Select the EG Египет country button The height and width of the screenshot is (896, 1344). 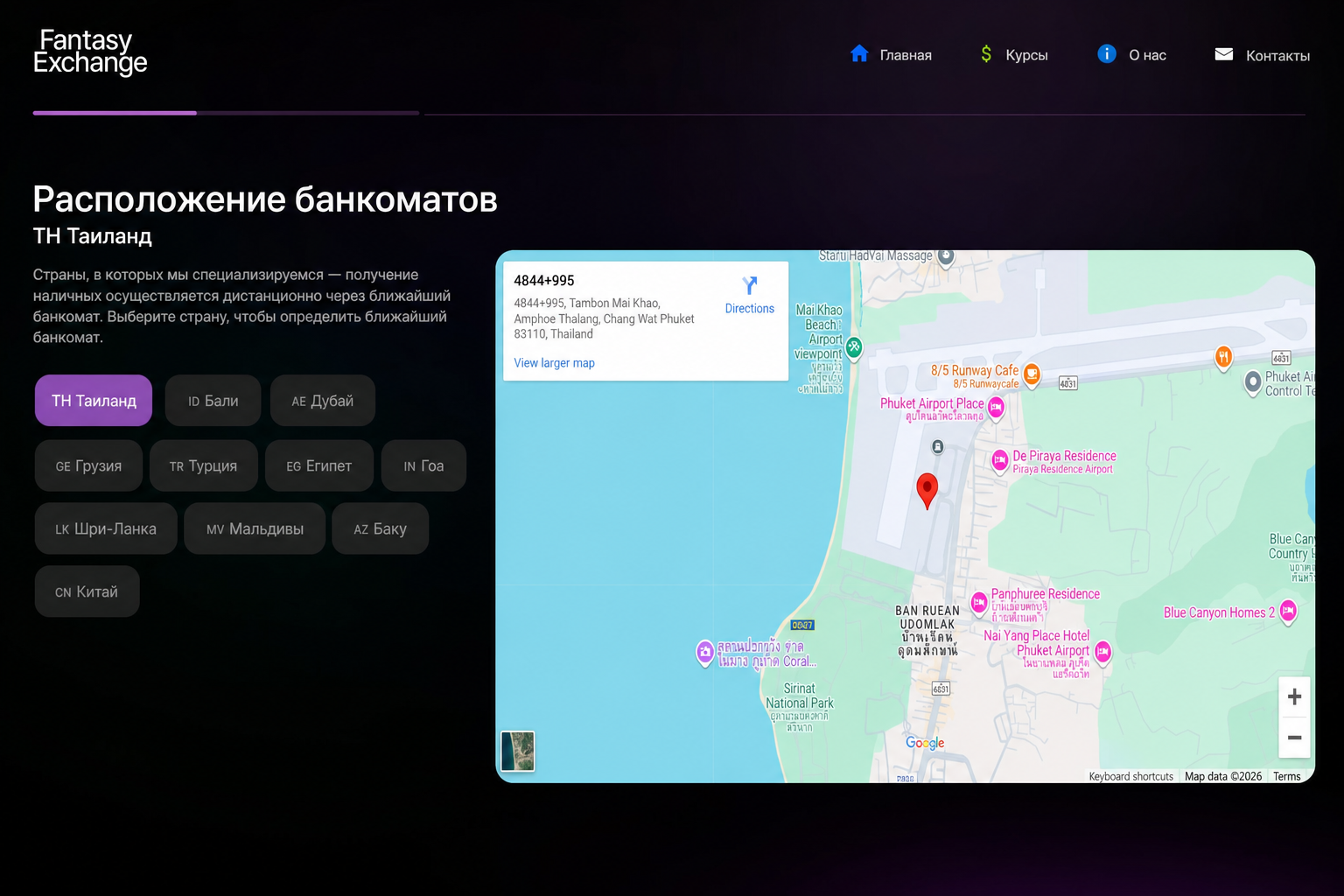[x=319, y=465]
